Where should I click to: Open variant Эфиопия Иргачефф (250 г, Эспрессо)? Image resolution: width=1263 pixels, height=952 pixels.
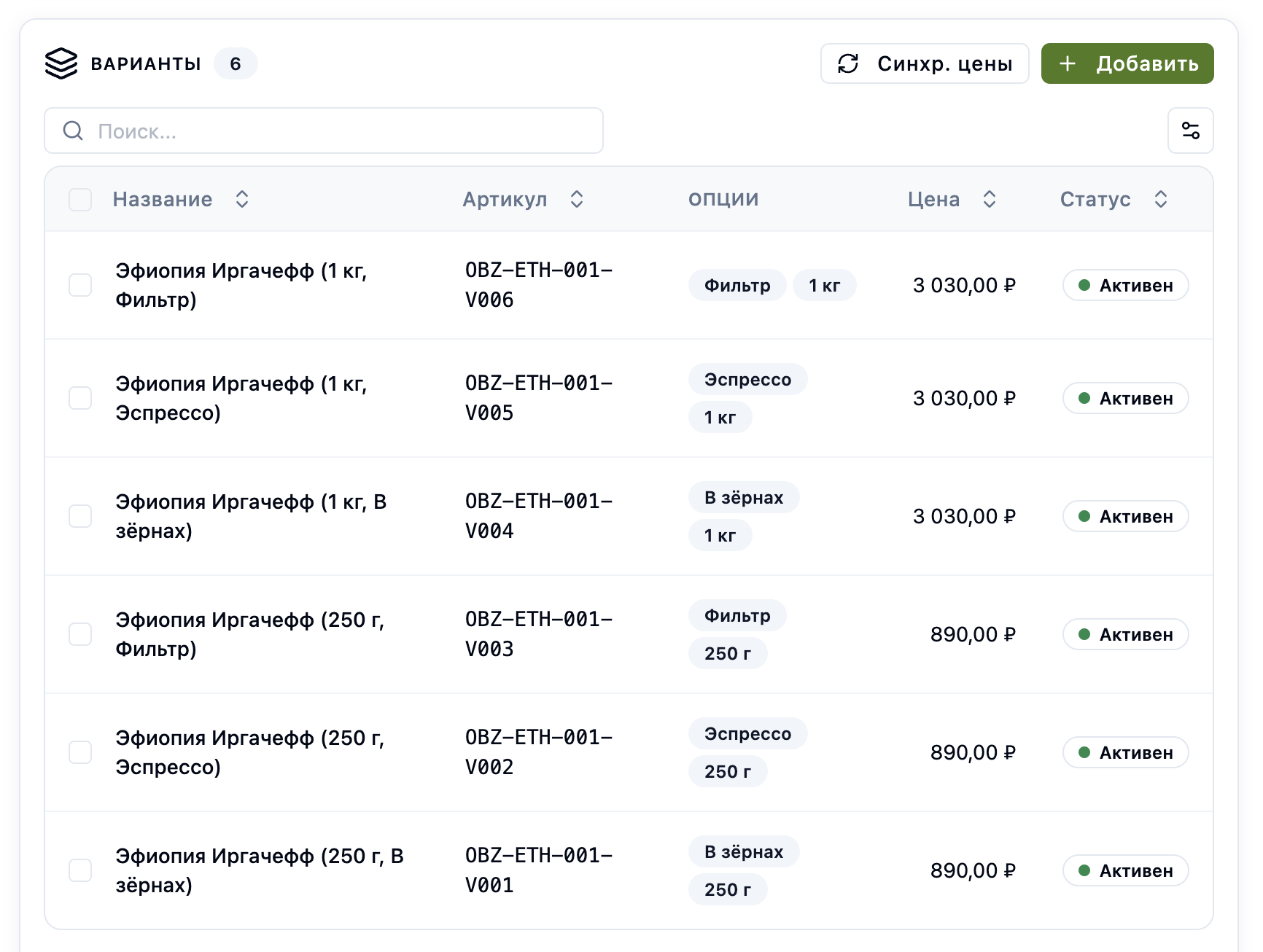click(x=250, y=752)
